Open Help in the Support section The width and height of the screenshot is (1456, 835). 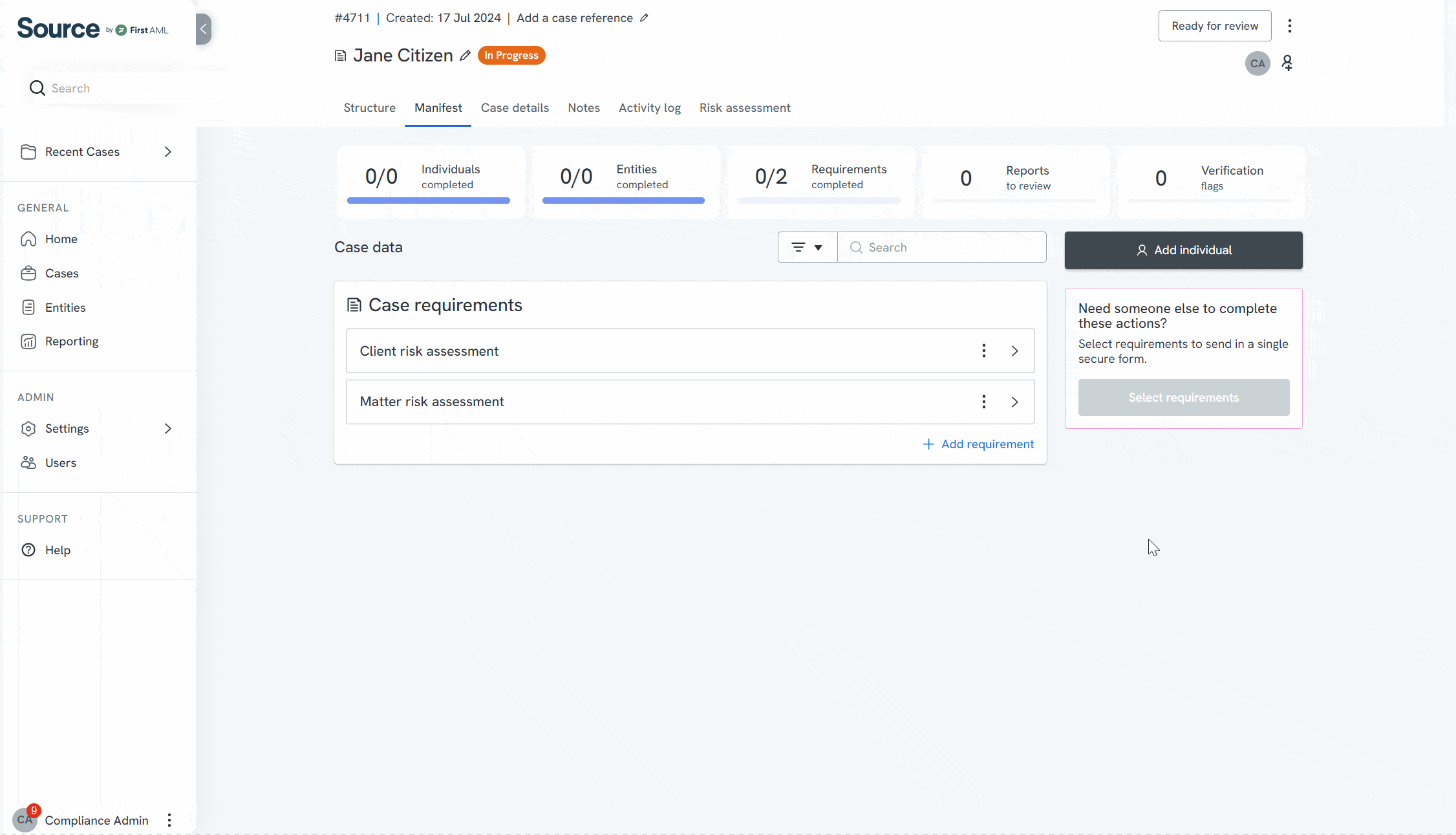(x=58, y=550)
